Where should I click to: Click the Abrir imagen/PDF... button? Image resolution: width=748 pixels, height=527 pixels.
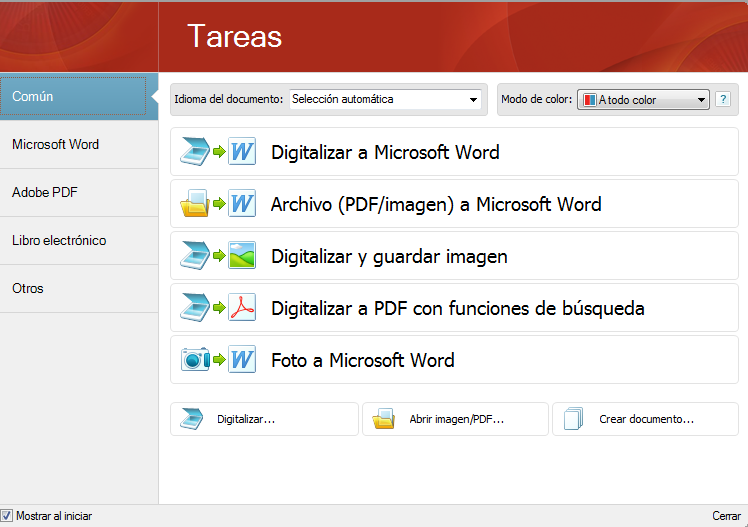pyautogui.click(x=455, y=419)
